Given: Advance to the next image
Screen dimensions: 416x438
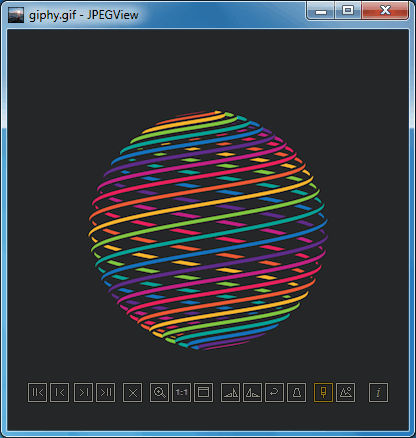Looking at the screenshot, I should 83,392.
